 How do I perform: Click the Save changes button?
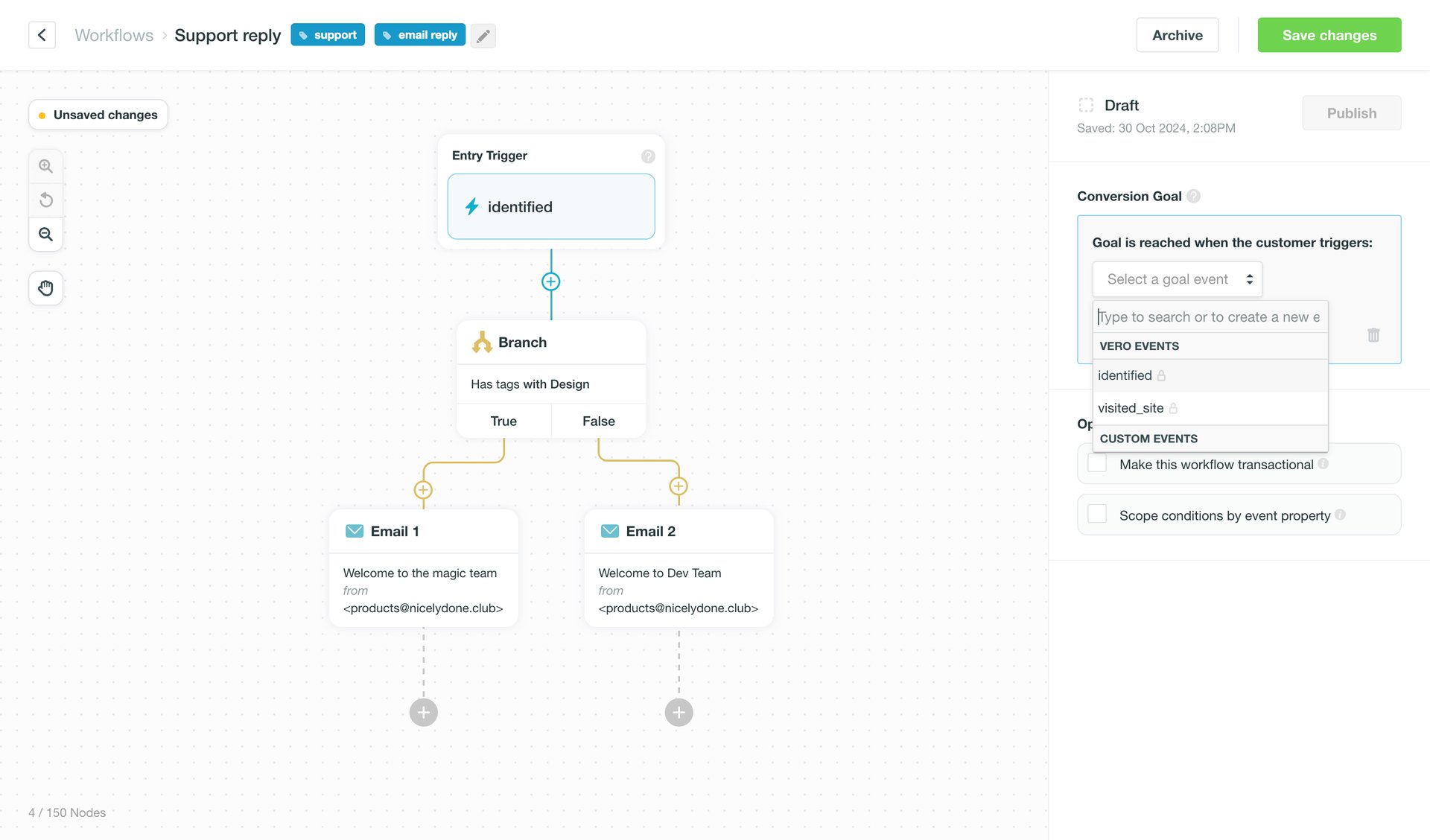[x=1329, y=34]
